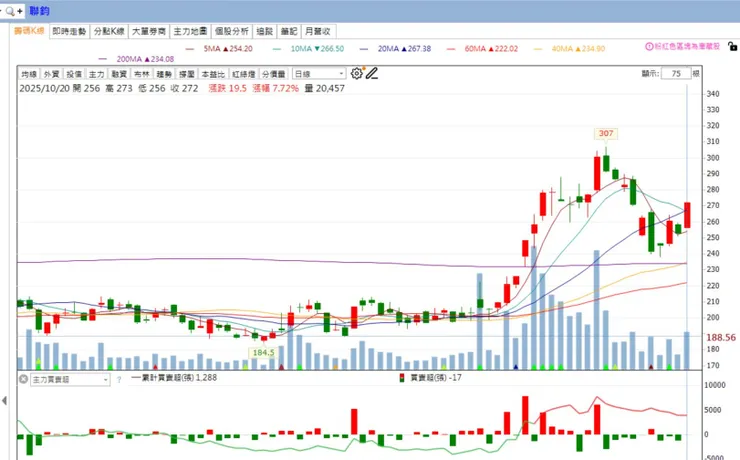The height and width of the screenshot is (460, 740).
Task: Click the 10MA legend entry
Action: click(x=308, y=49)
